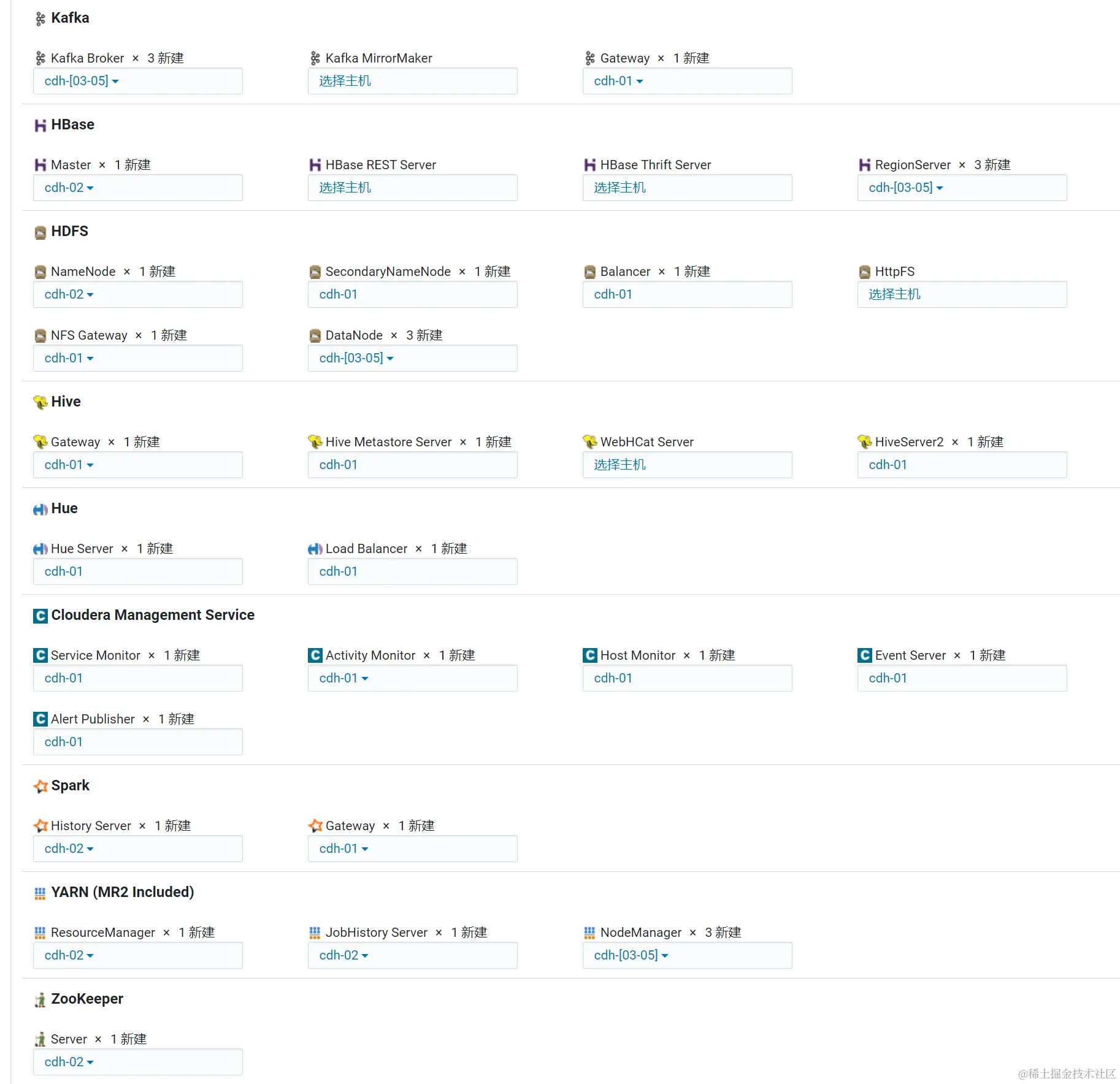The width and height of the screenshot is (1120, 1084).
Task: Click the Hive bee heading icon
Action: (x=40, y=402)
